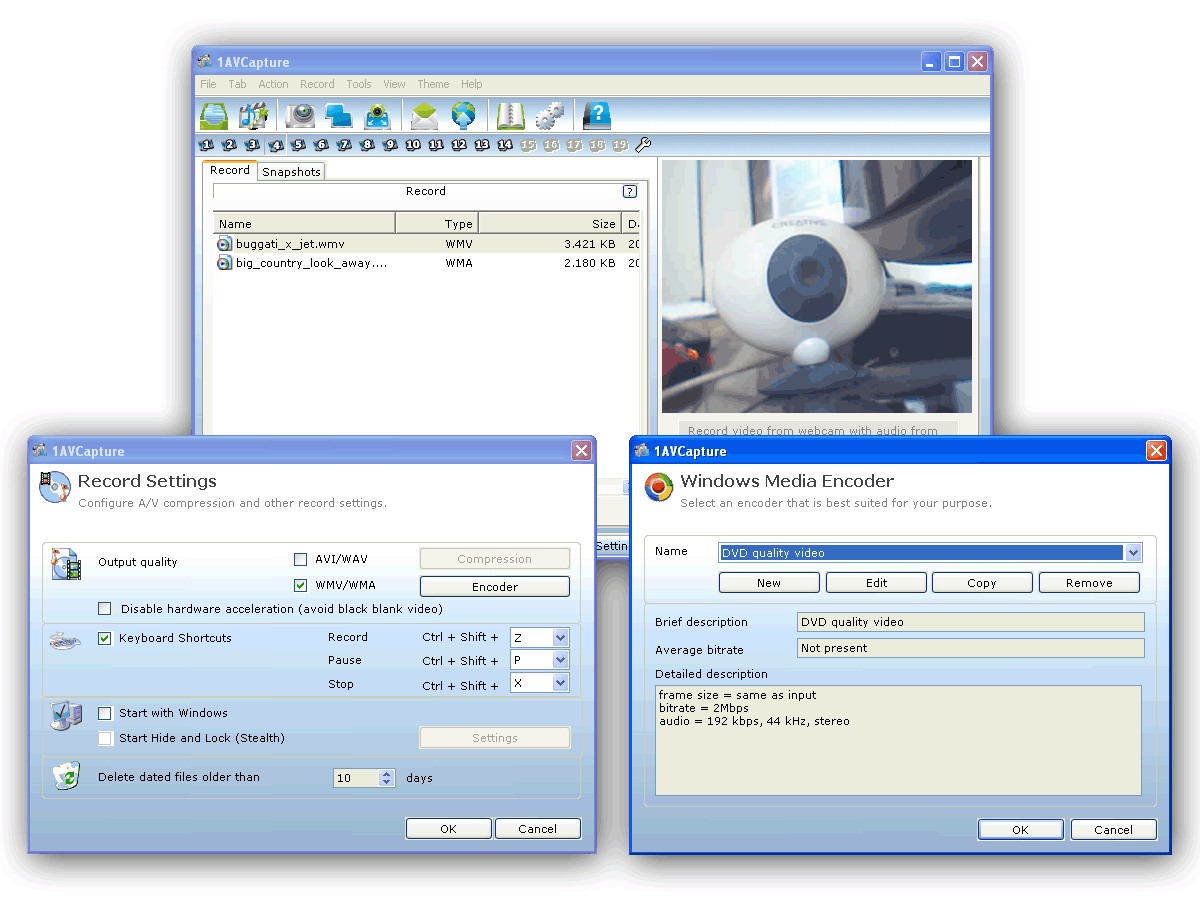Select numbered tab icon 7
This screenshot has height=900, width=1200.
[x=345, y=145]
